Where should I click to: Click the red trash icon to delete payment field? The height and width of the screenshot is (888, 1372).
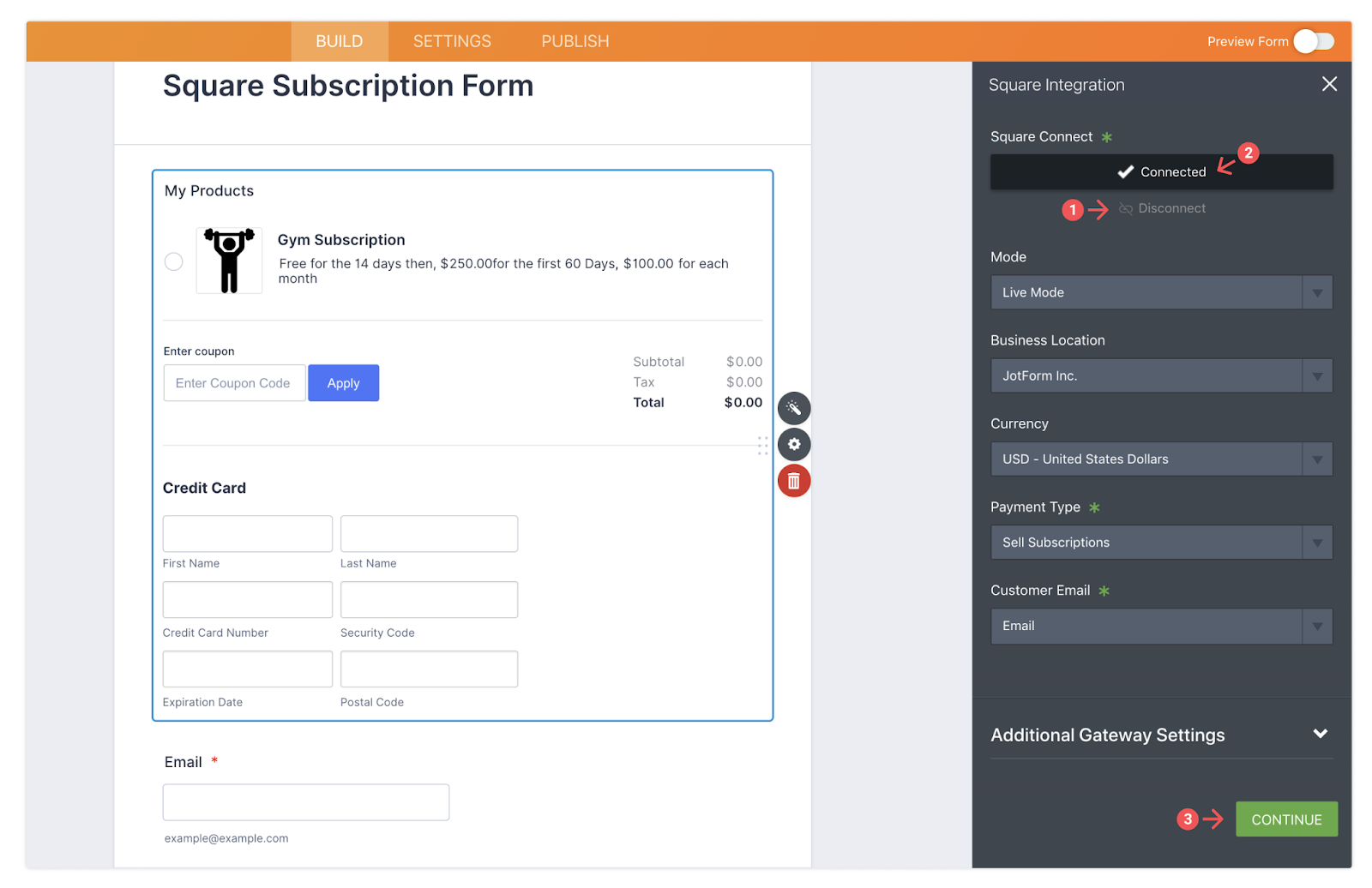click(x=793, y=481)
